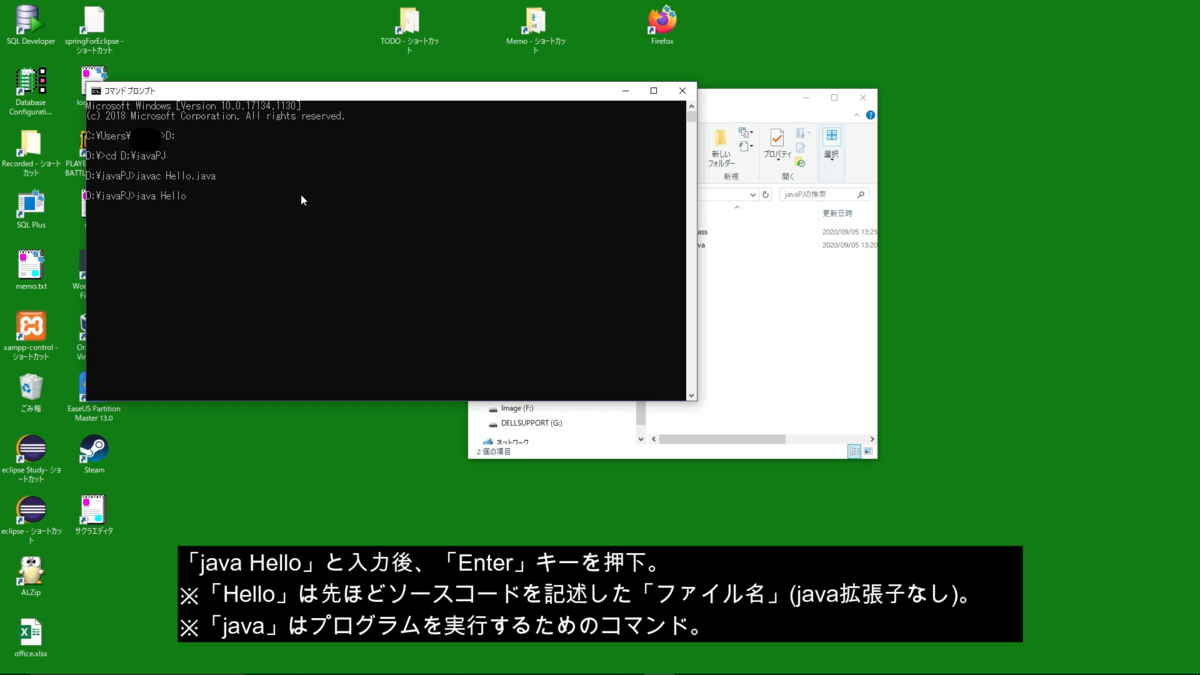1200x675 pixels.
Task: Create a folder with 新しいフォルダー button
Action: coord(722,146)
